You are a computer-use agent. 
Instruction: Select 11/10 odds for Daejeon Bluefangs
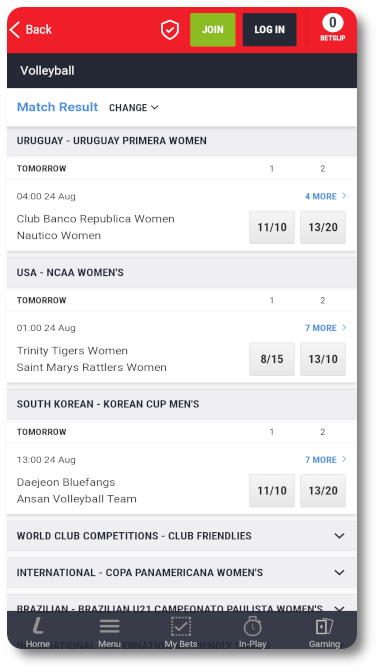[x=272, y=490]
